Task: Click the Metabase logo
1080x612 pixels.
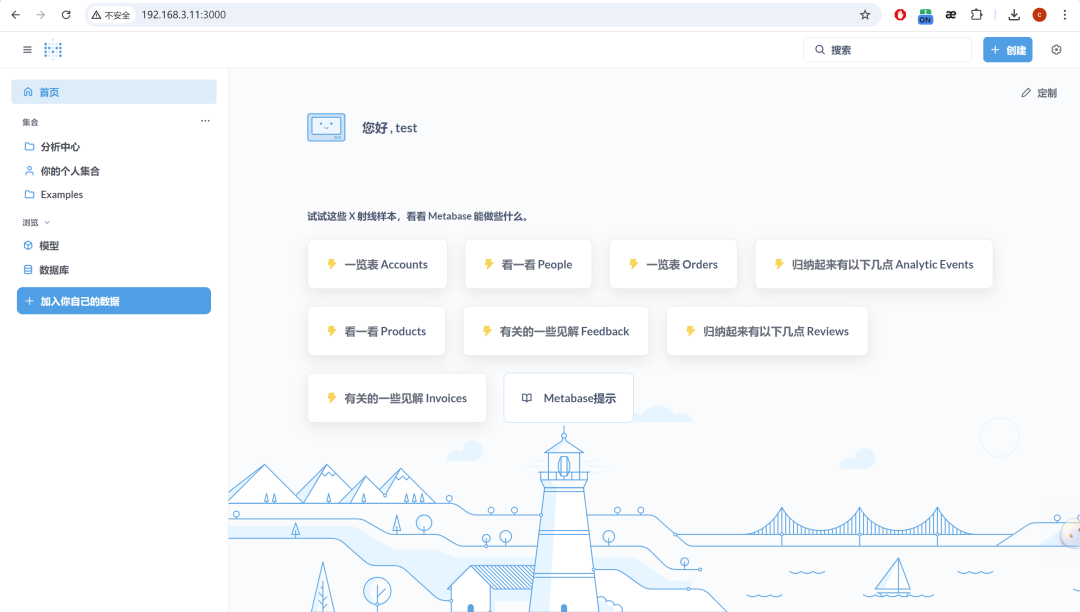Action: [x=53, y=50]
